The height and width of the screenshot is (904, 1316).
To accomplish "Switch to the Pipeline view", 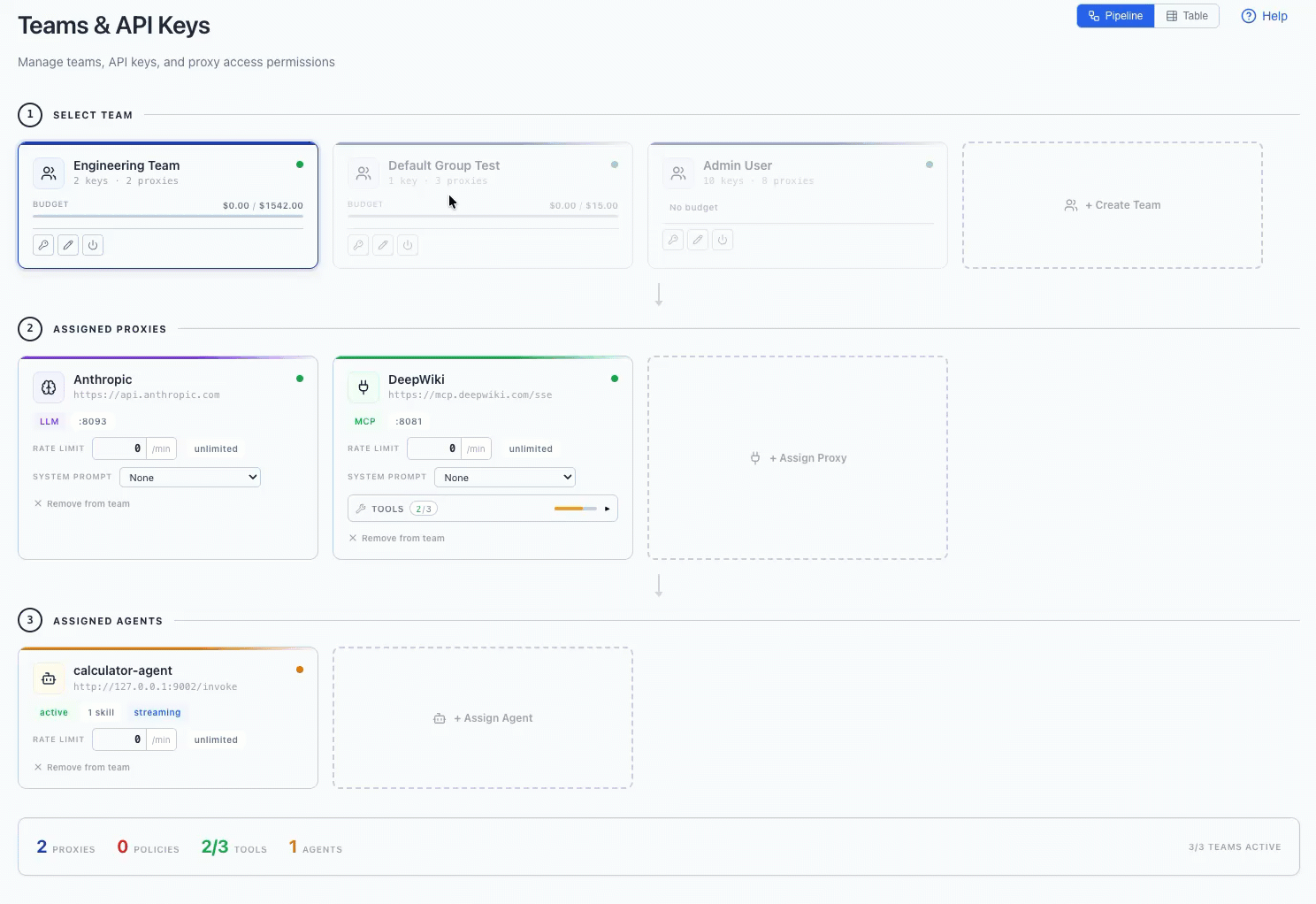I will pyautogui.click(x=1115, y=15).
